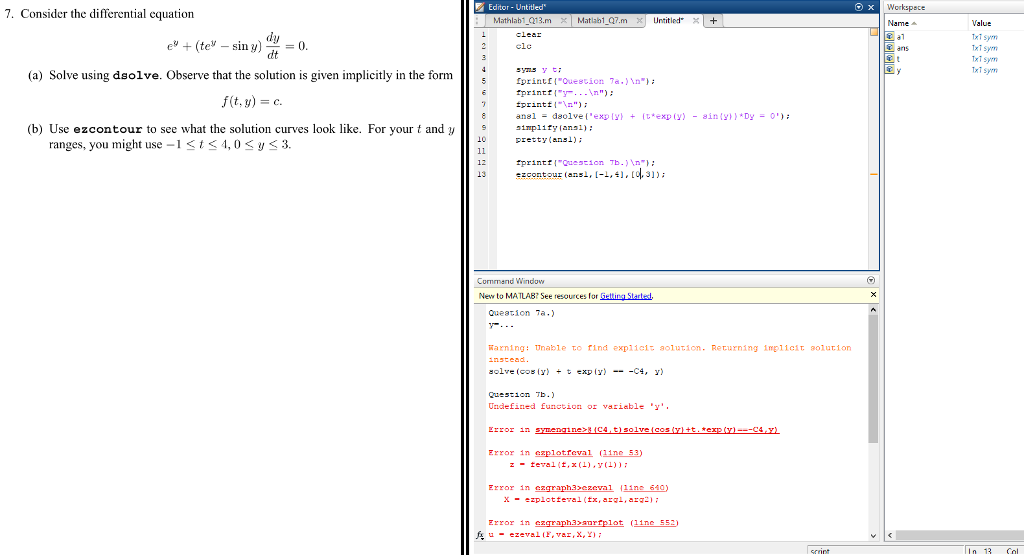Viewport: 1024px width, 555px height.
Task: Click the 'script' status bar label
Action: tap(820, 550)
